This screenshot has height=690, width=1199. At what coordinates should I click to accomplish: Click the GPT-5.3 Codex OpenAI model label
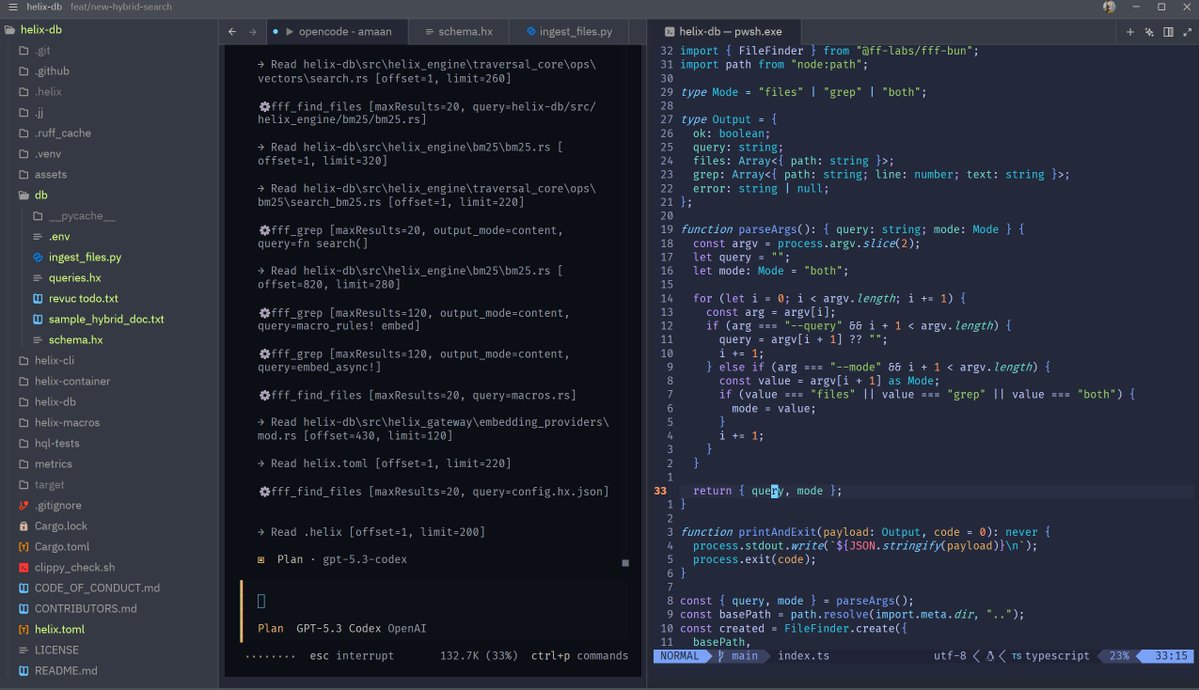tap(361, 628)
